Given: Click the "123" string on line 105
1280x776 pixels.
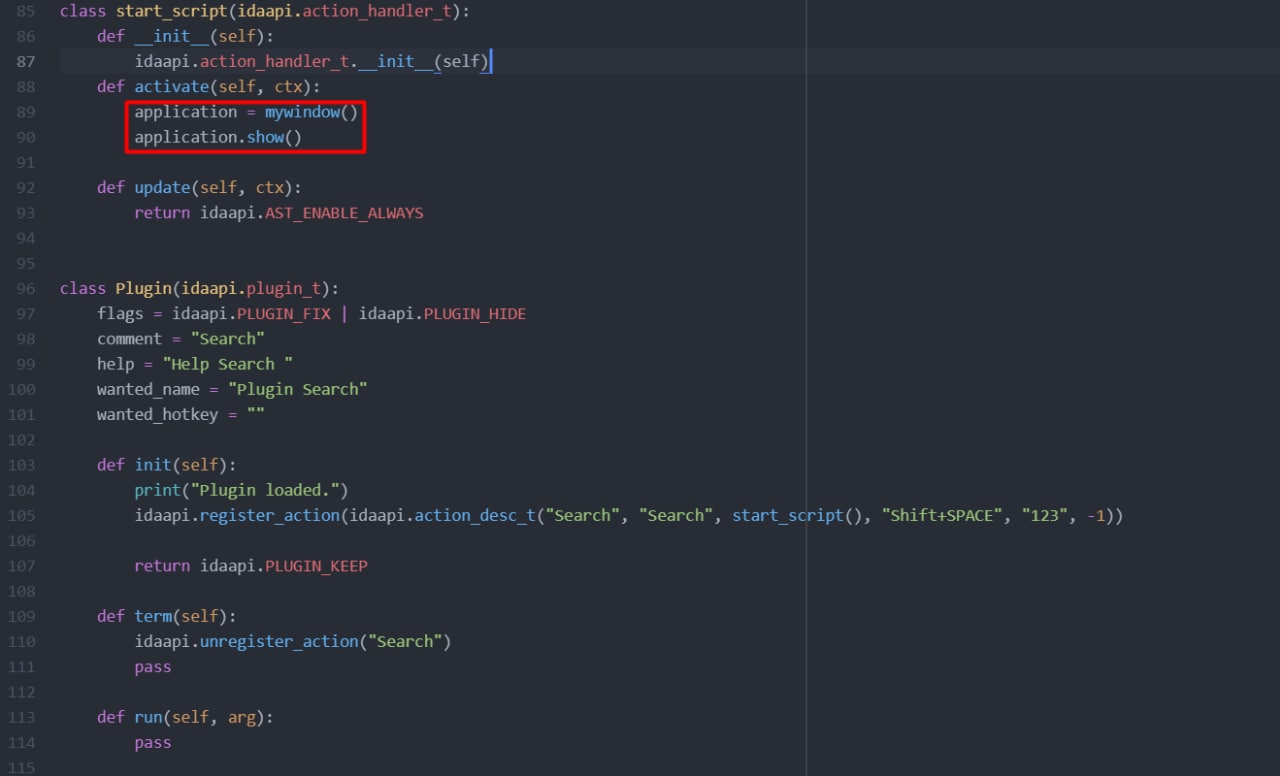Looking at the screenshot, I should [1045, 515].
